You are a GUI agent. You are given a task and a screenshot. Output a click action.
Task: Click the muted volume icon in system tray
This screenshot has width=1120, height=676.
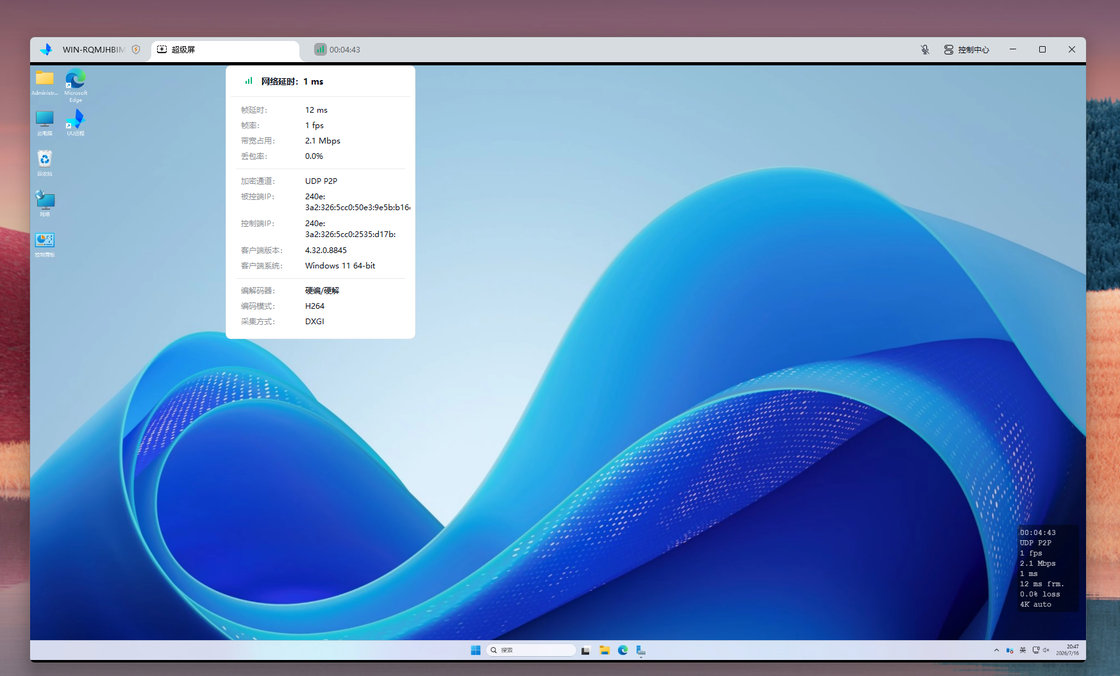point(1046,650)
